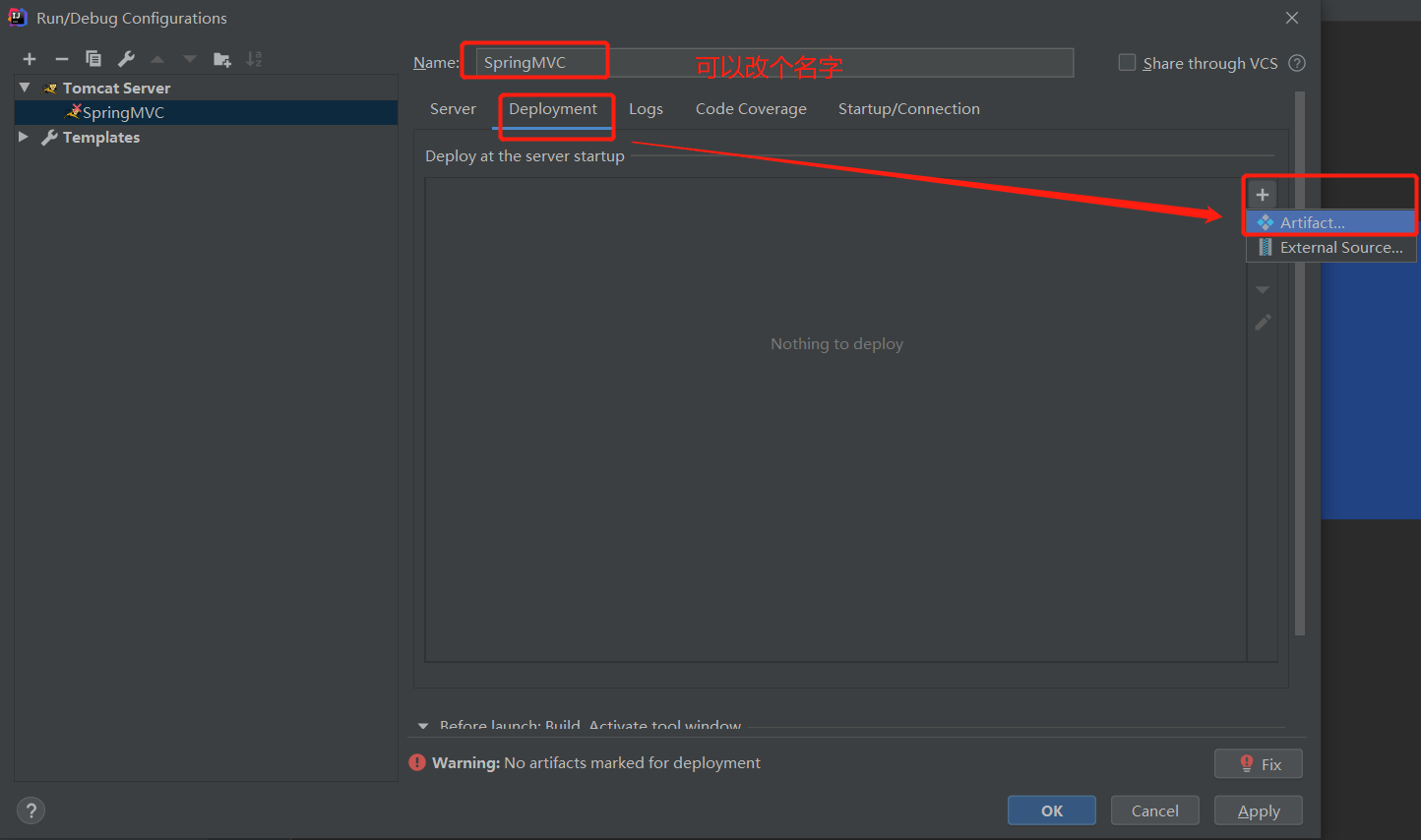Click the 'Deploy at the server startup' label
This screenshot has width=1421, height=840.
(x=525, y=156)
